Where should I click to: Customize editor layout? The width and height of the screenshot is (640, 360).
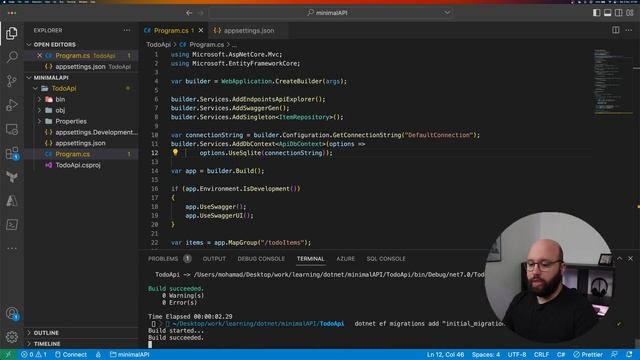point(630,13)
